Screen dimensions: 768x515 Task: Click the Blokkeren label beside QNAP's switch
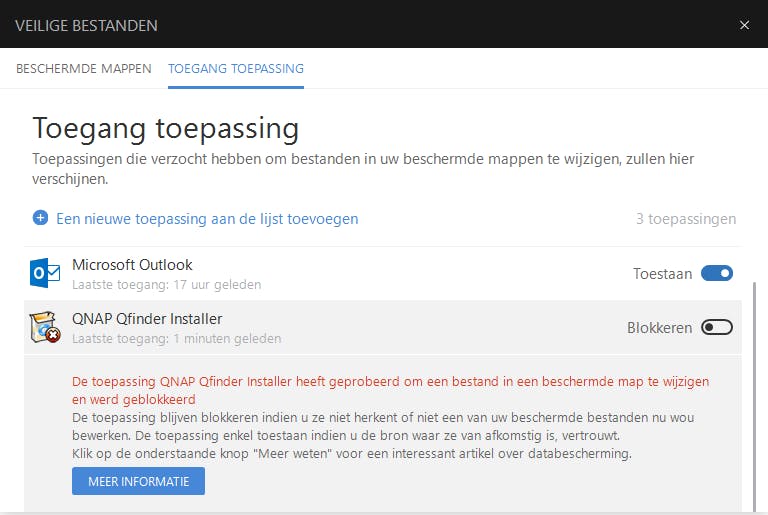(x=659, y=327)
